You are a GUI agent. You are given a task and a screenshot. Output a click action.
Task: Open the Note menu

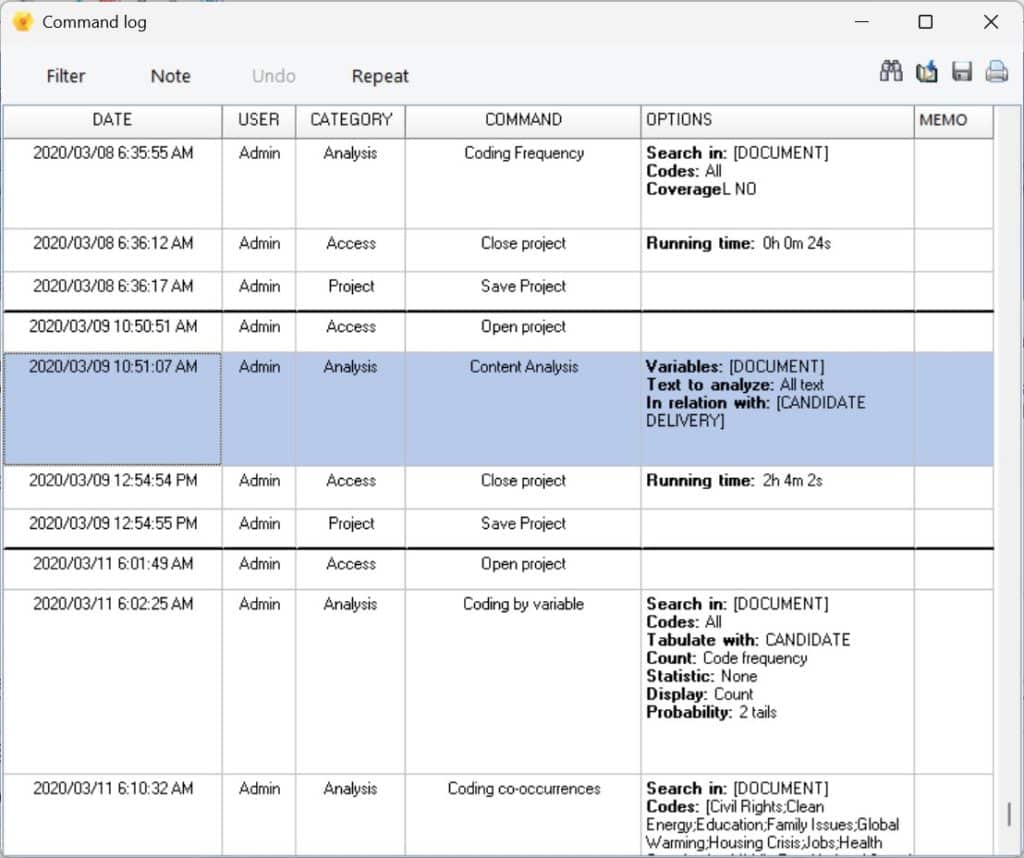click(170, 76)
